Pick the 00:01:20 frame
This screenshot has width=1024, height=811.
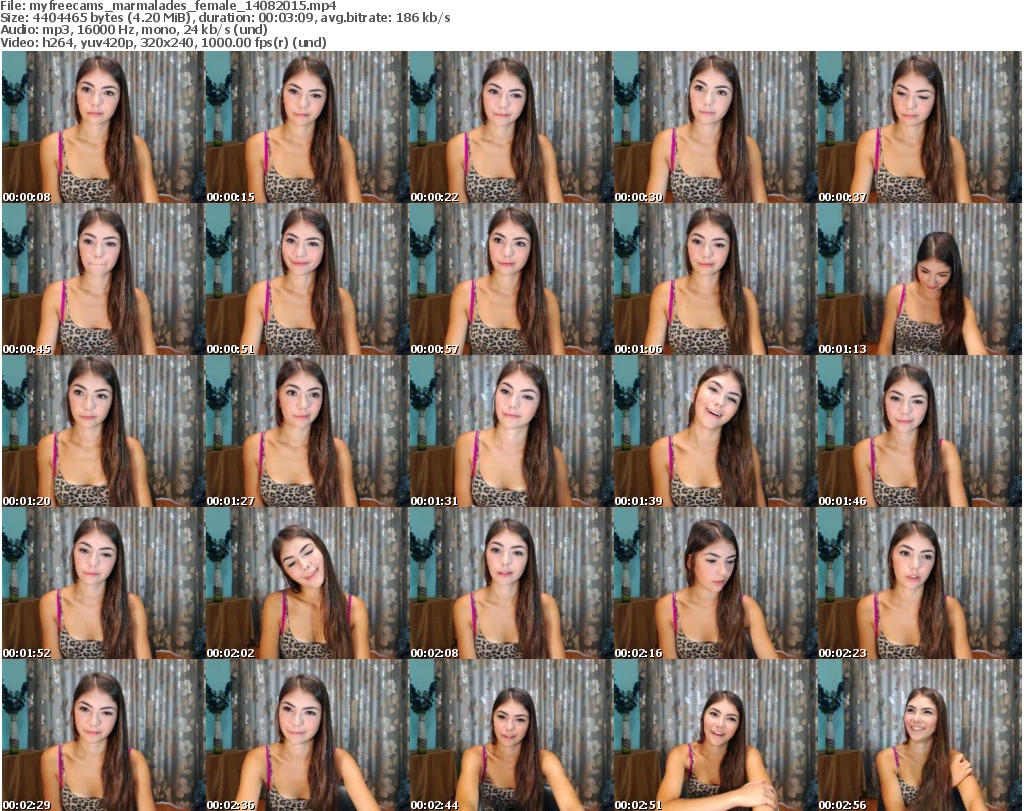(103, 431)
